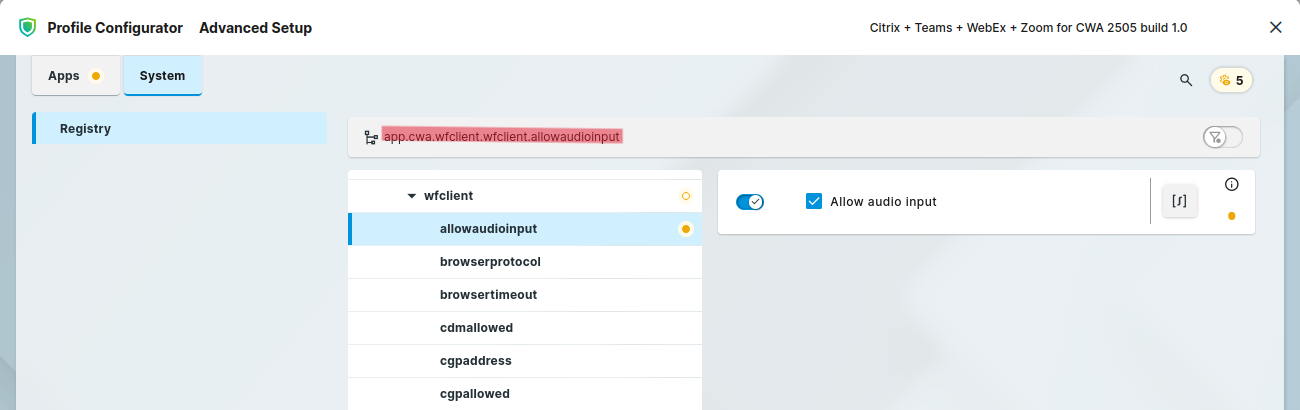Click the orange modified dot on allowaudioinput row
This screenshot has width=1300, height=410.
click(685, 229)
